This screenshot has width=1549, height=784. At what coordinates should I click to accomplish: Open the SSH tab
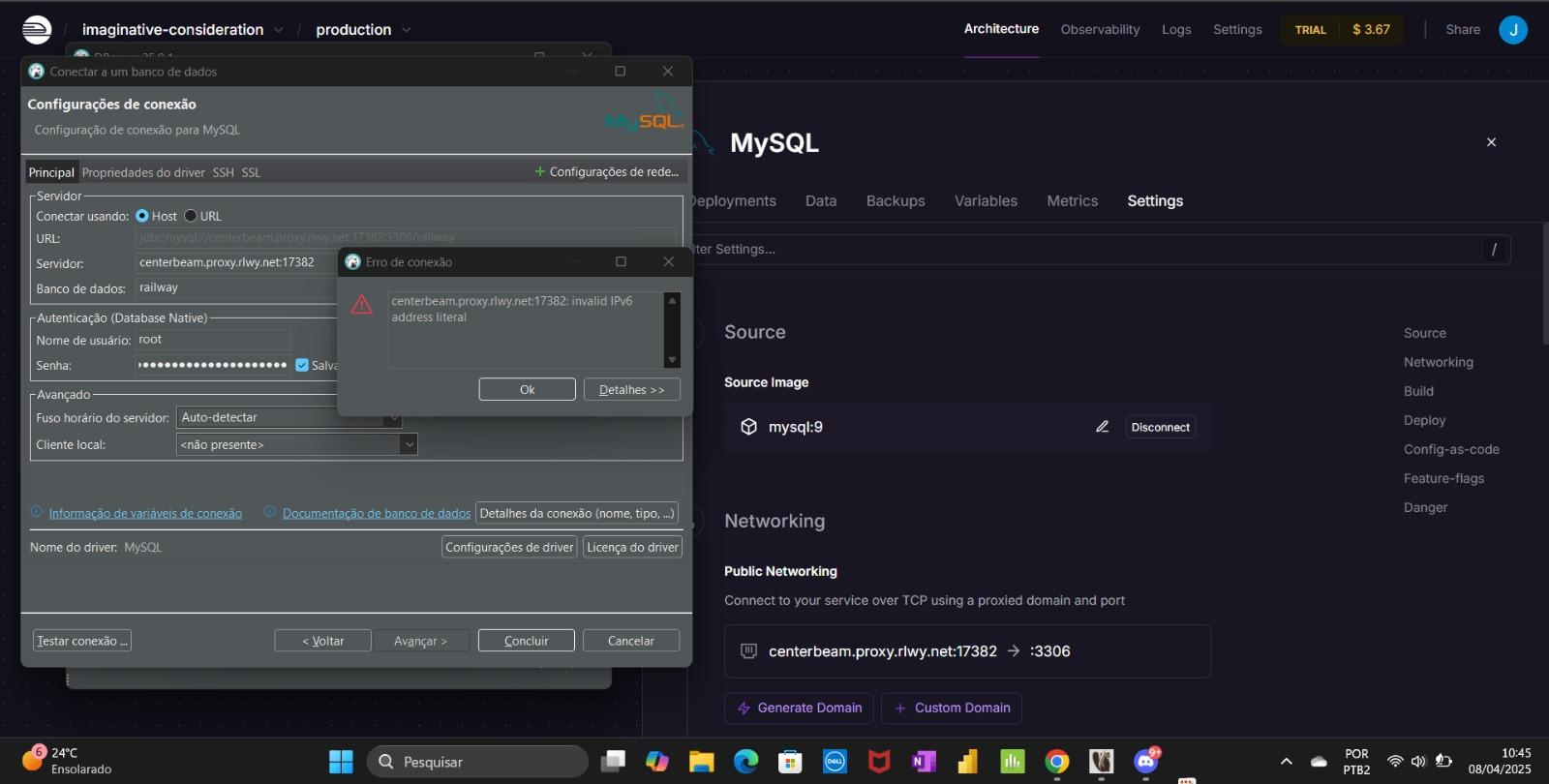(x=224, y=172)
